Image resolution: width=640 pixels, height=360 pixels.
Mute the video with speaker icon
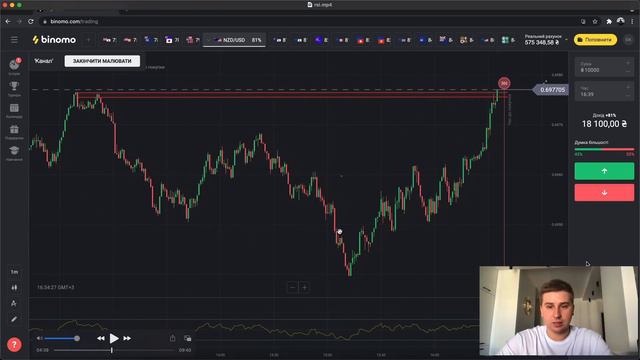click(x=40, y=338)
